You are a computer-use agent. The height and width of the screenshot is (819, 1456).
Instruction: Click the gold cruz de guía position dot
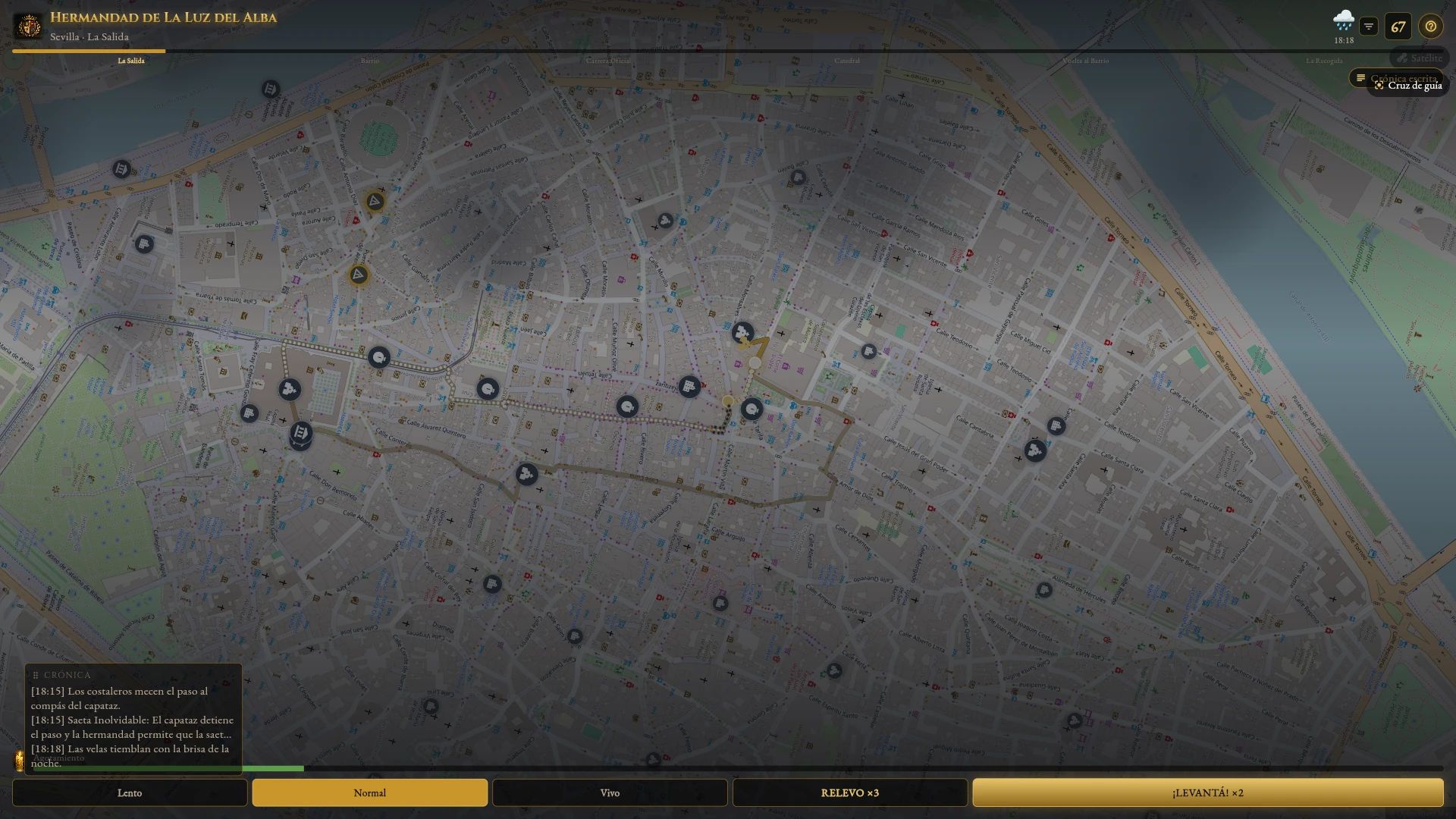[727, 400]
